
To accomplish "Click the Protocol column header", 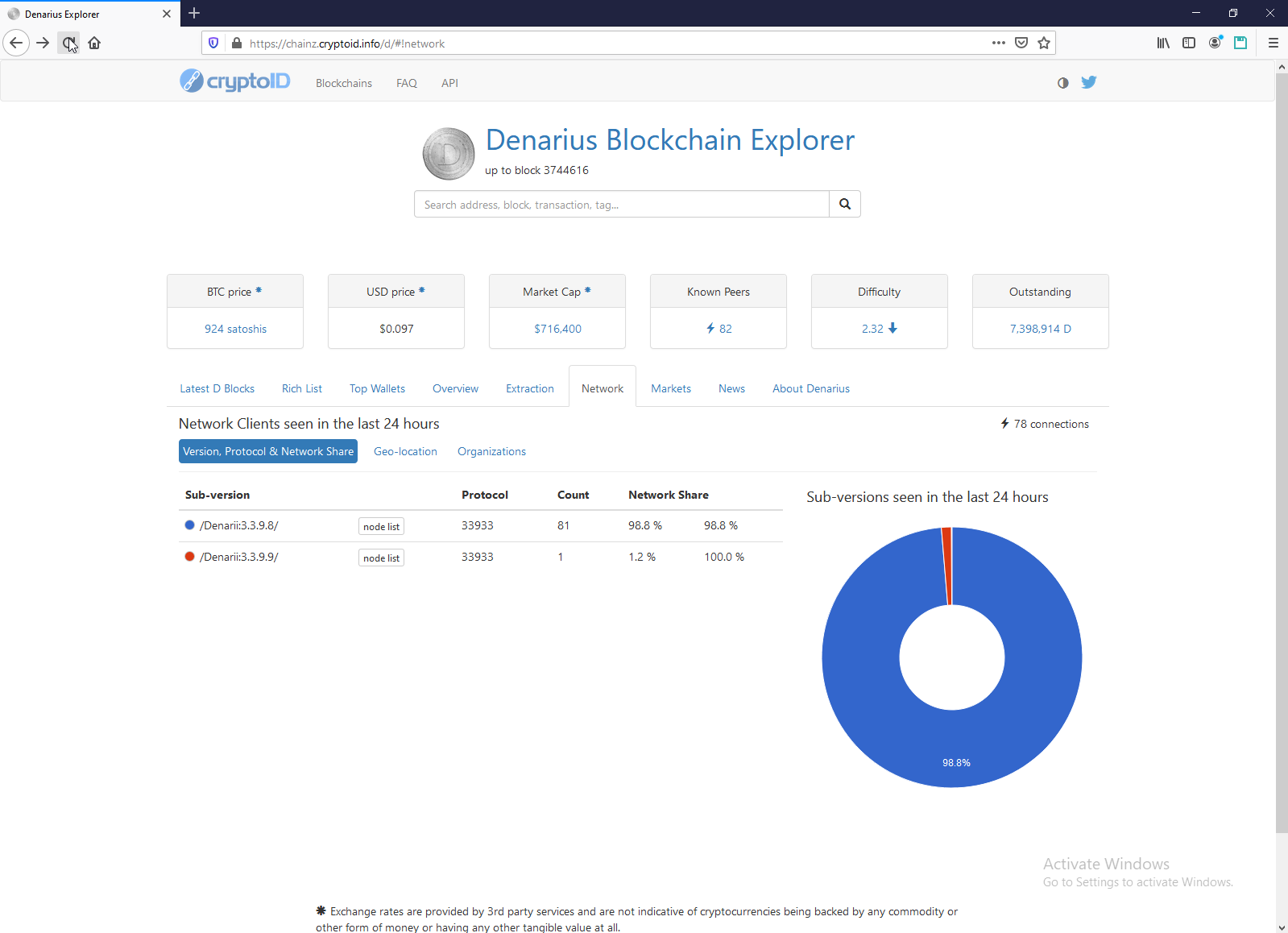I will [x=485, y=495].
